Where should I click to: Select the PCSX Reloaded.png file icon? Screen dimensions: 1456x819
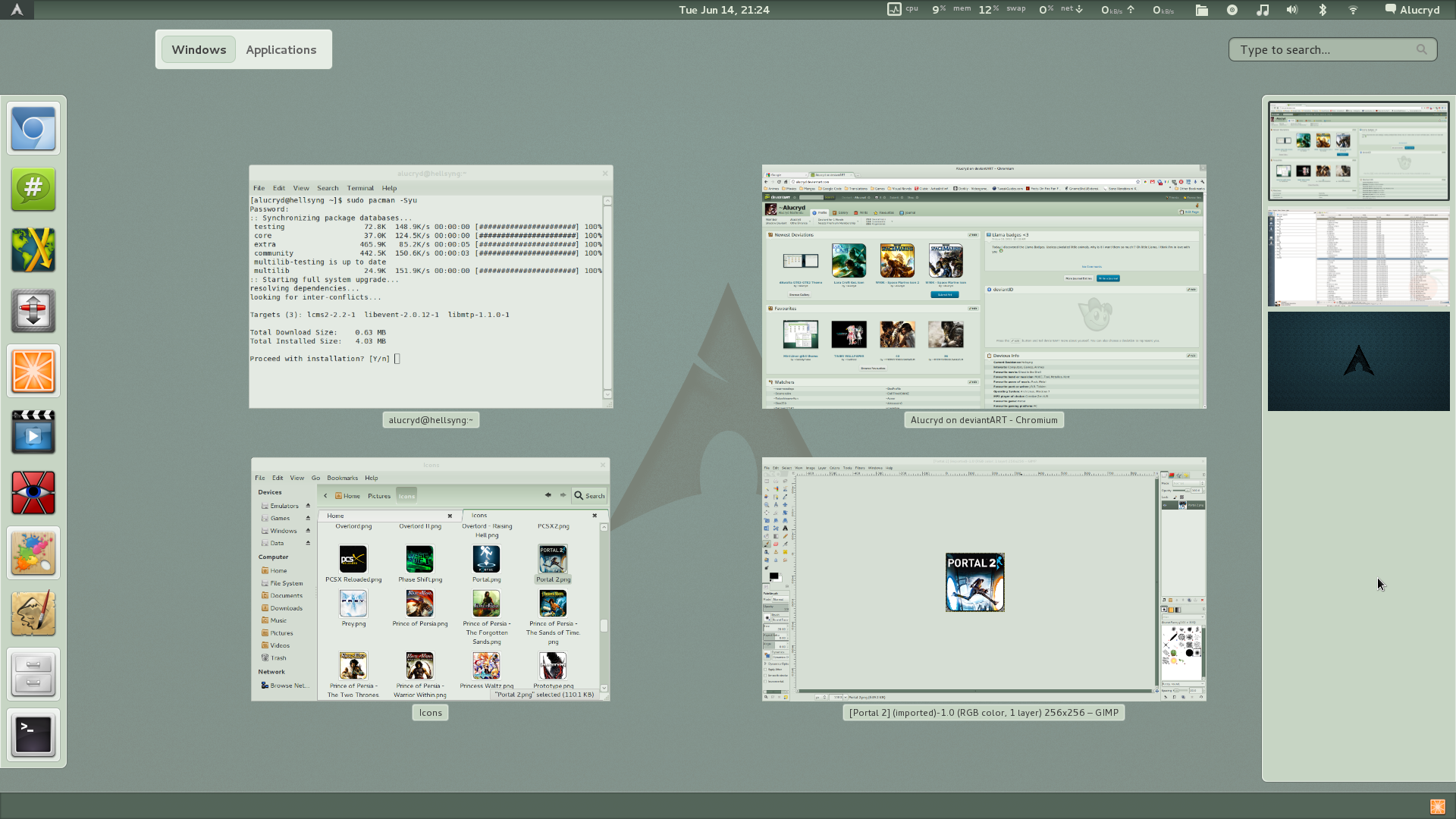pos(353,560)
